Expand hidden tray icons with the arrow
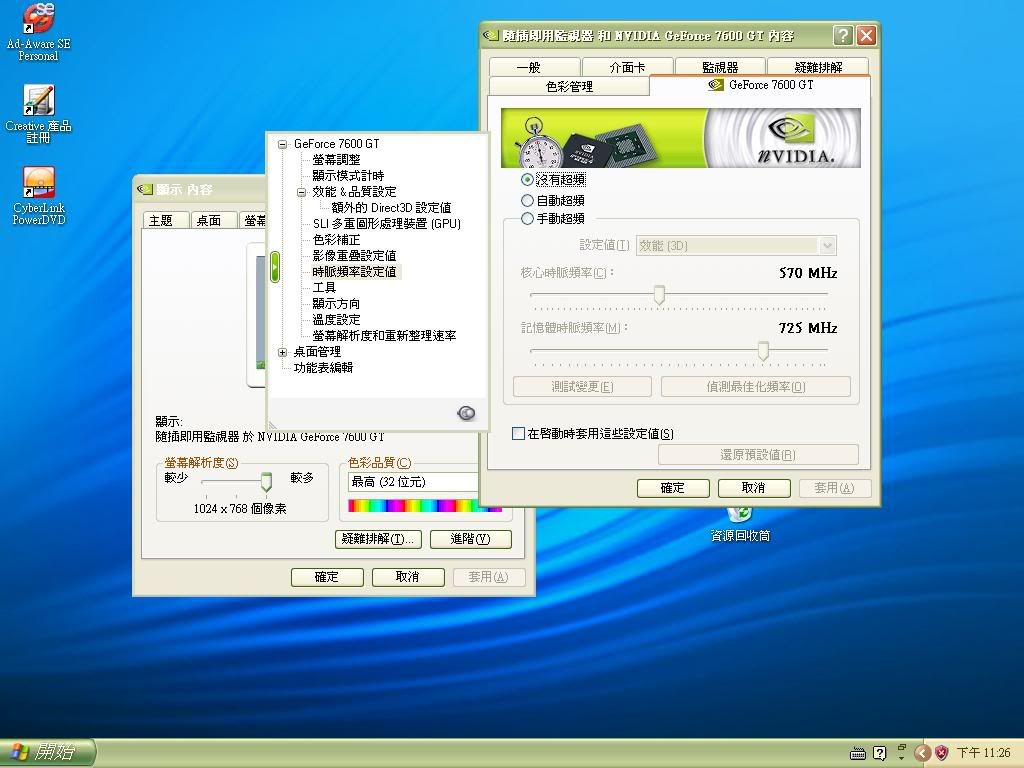 point(922,753)
